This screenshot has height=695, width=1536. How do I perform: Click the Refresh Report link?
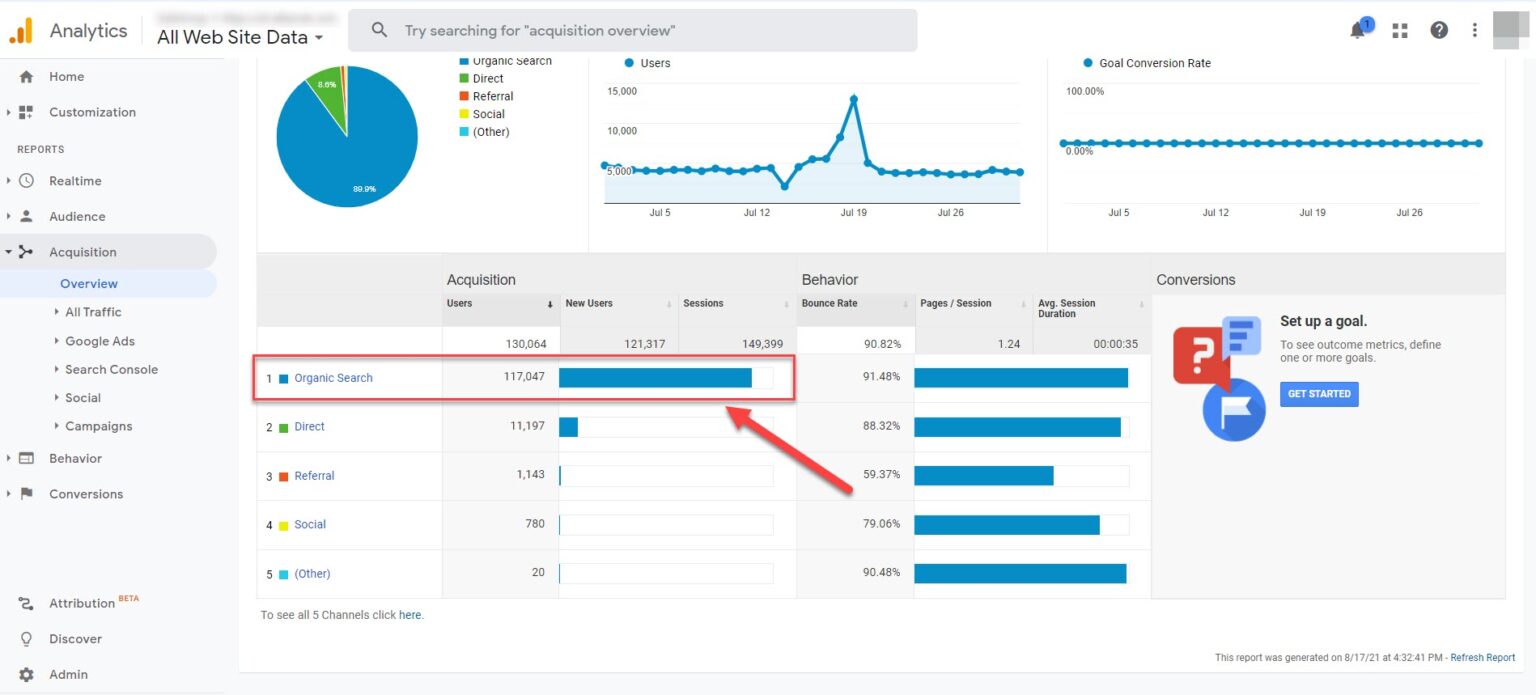pos(1482,657)
